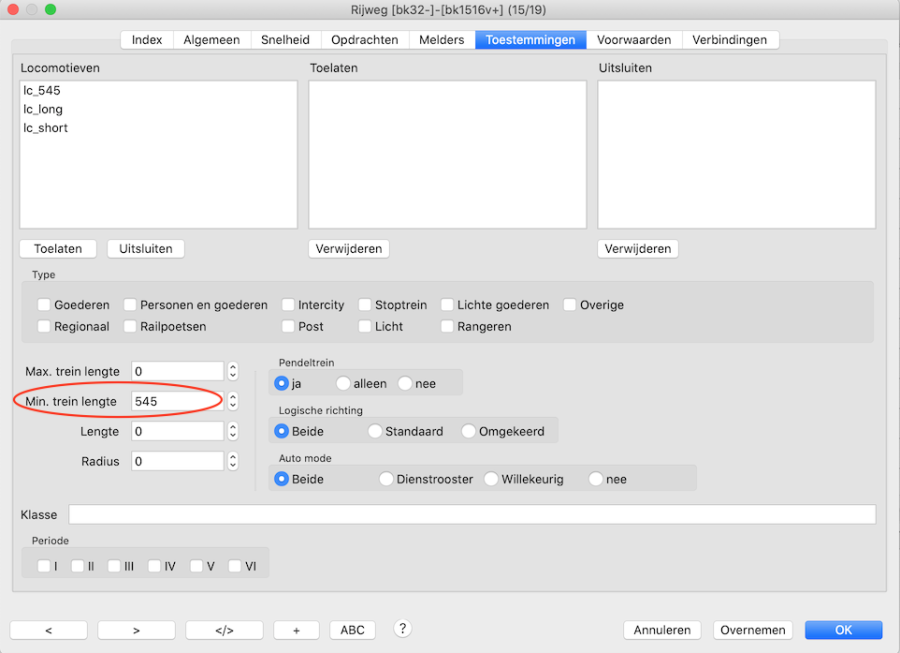
Task: Click the '+' add button
Action: (297, 630)
